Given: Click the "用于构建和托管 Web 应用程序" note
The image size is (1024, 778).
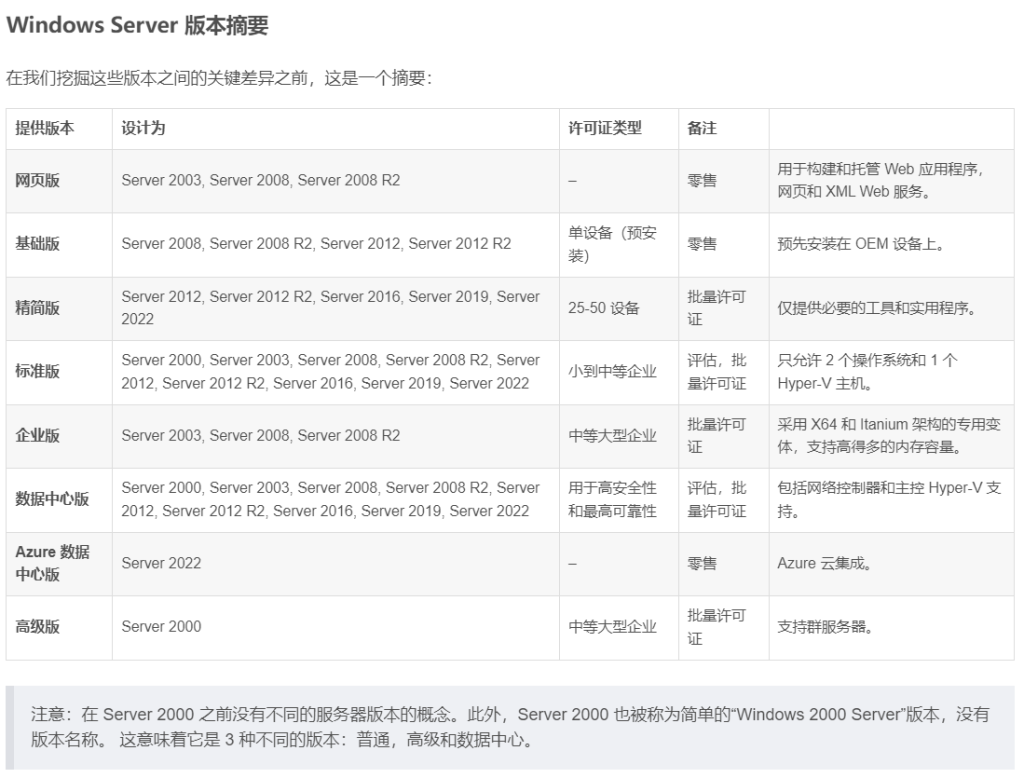Looking at the screenshot, I should coord(880,180).
